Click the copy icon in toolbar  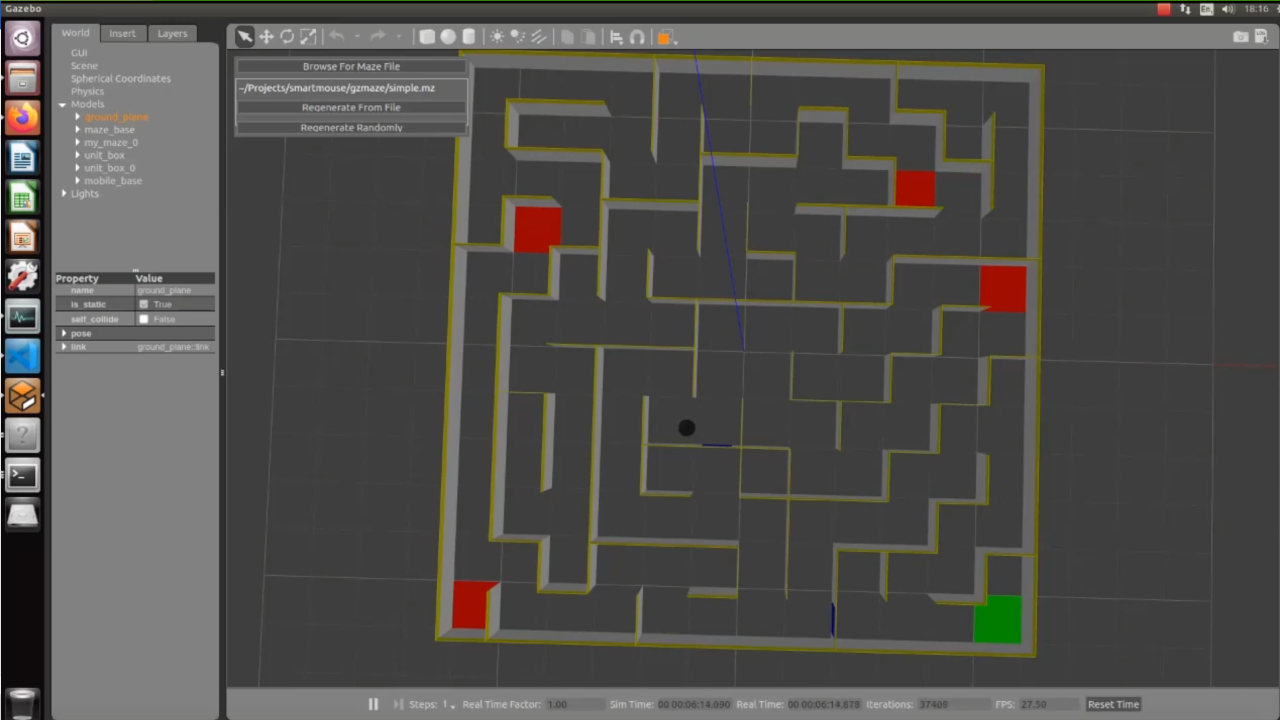point(567,37)
